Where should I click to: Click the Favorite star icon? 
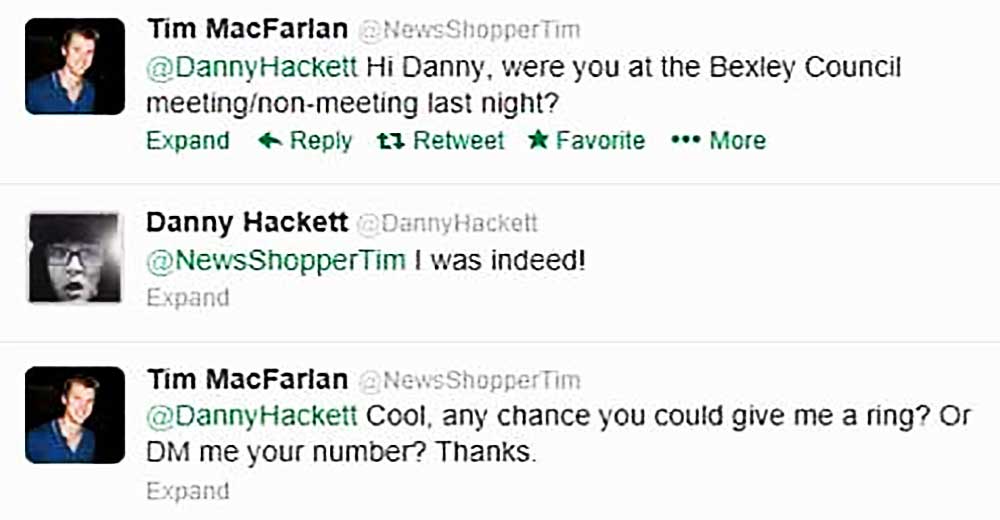539,141
